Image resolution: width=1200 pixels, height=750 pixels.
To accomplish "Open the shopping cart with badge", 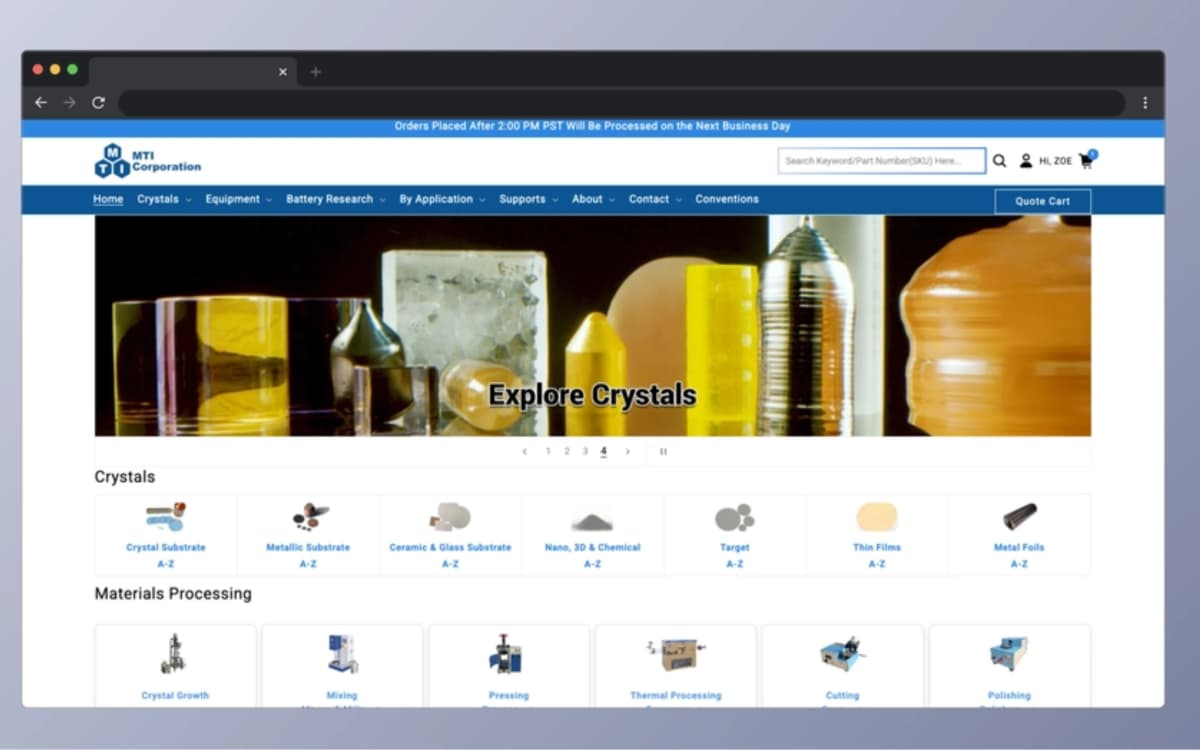I will pyautogui.click(x=1085, y=161).
